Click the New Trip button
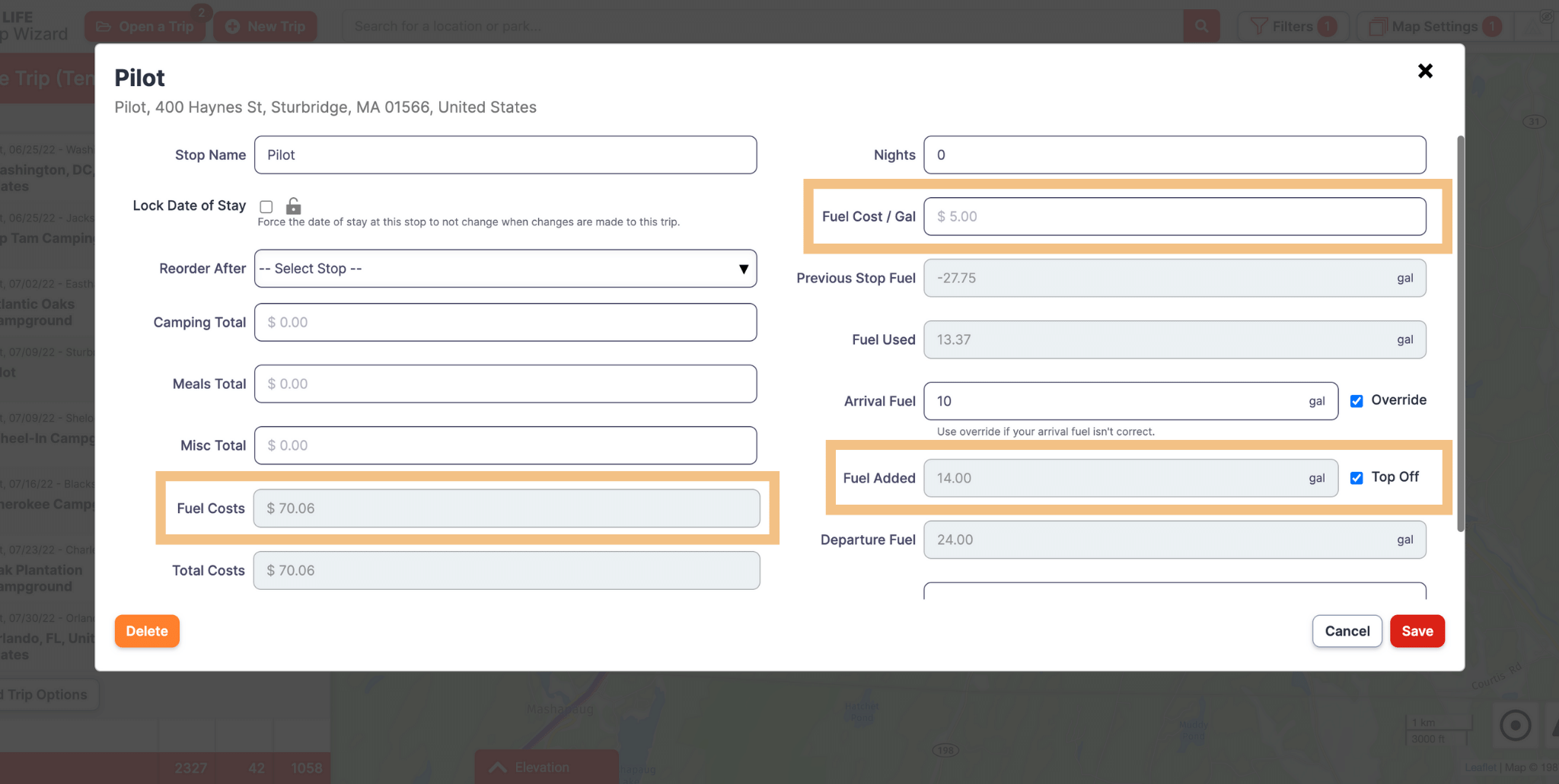This screenshot has width=1559, height=784. click(x=266, y=27)
